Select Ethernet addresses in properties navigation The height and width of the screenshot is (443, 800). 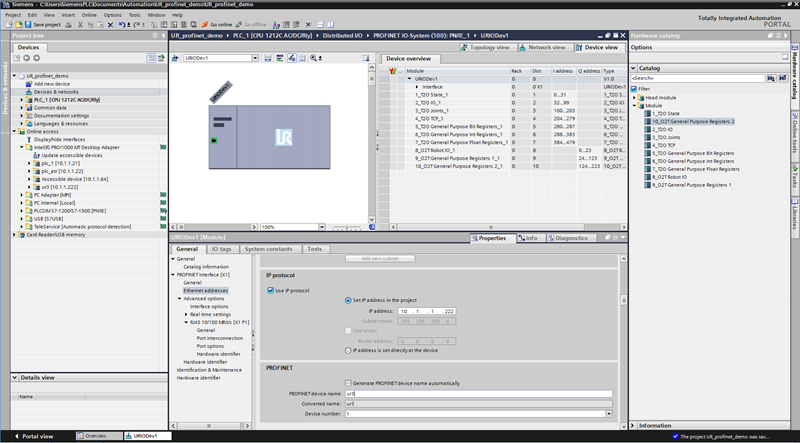click(x=206, y=290)
